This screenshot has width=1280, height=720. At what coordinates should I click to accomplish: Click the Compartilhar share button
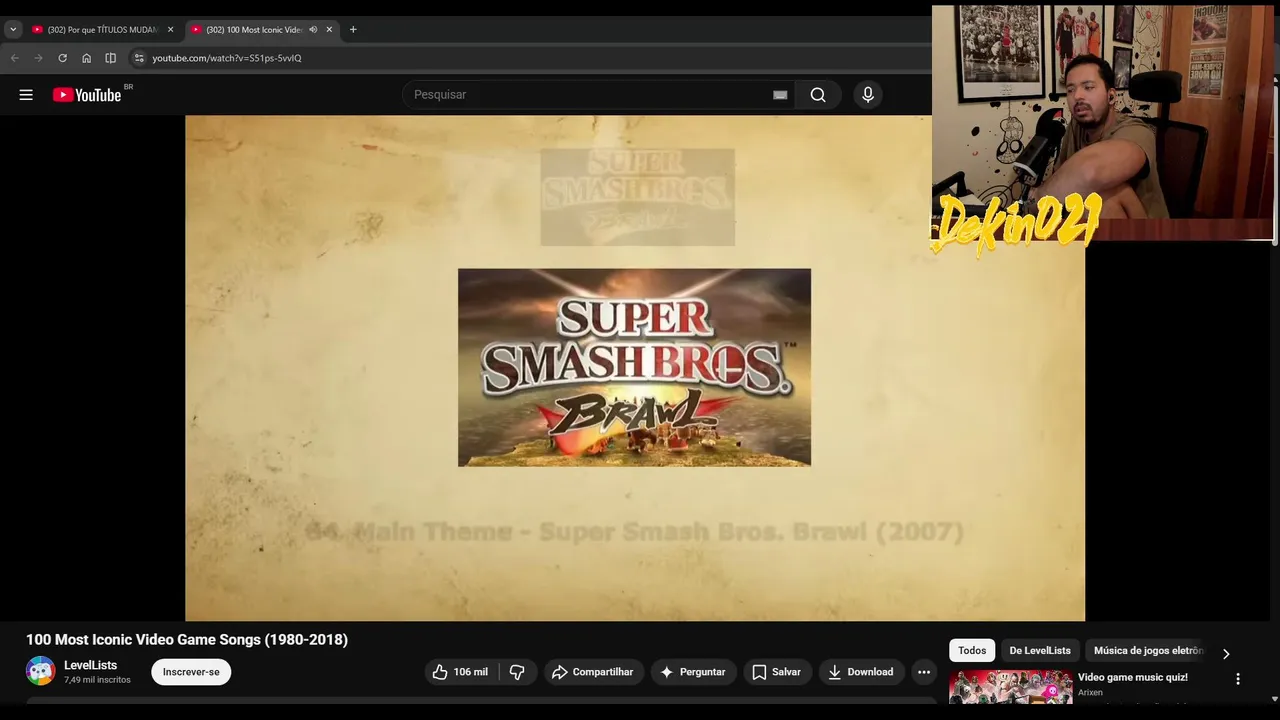[593, 672]
